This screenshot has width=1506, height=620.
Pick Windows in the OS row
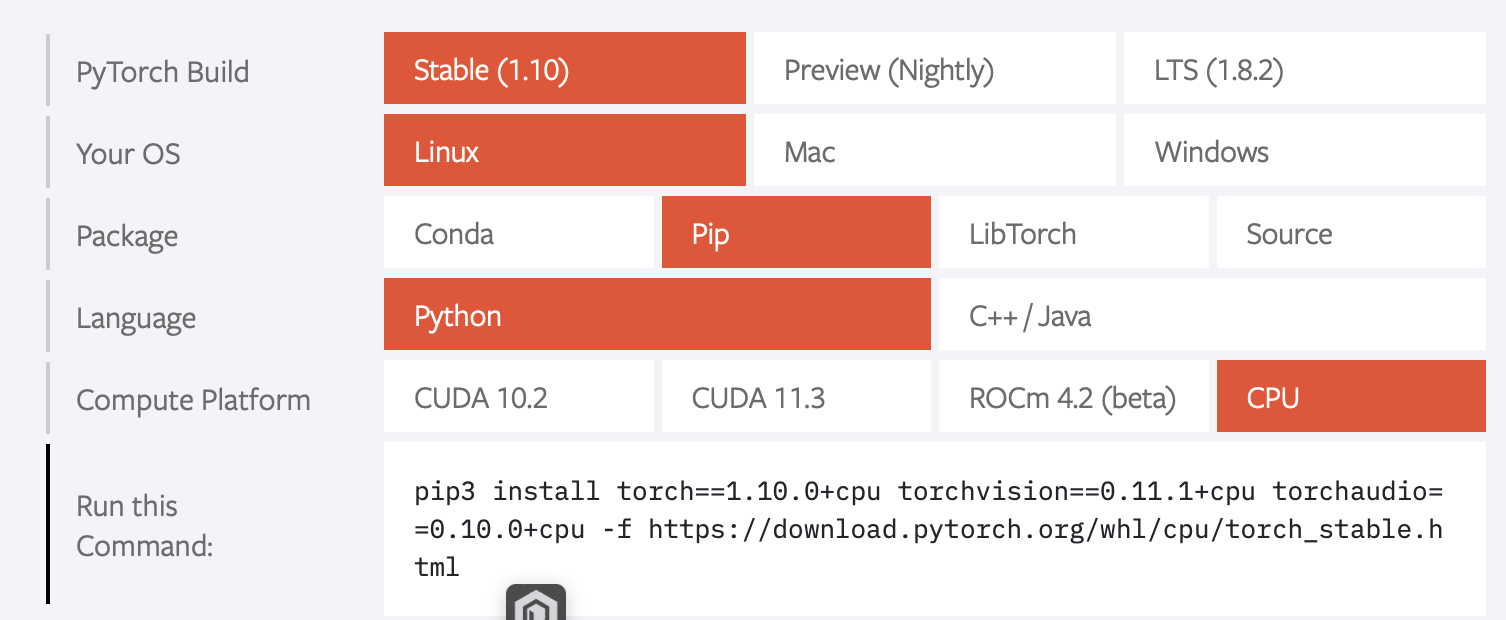(1302, 150)
